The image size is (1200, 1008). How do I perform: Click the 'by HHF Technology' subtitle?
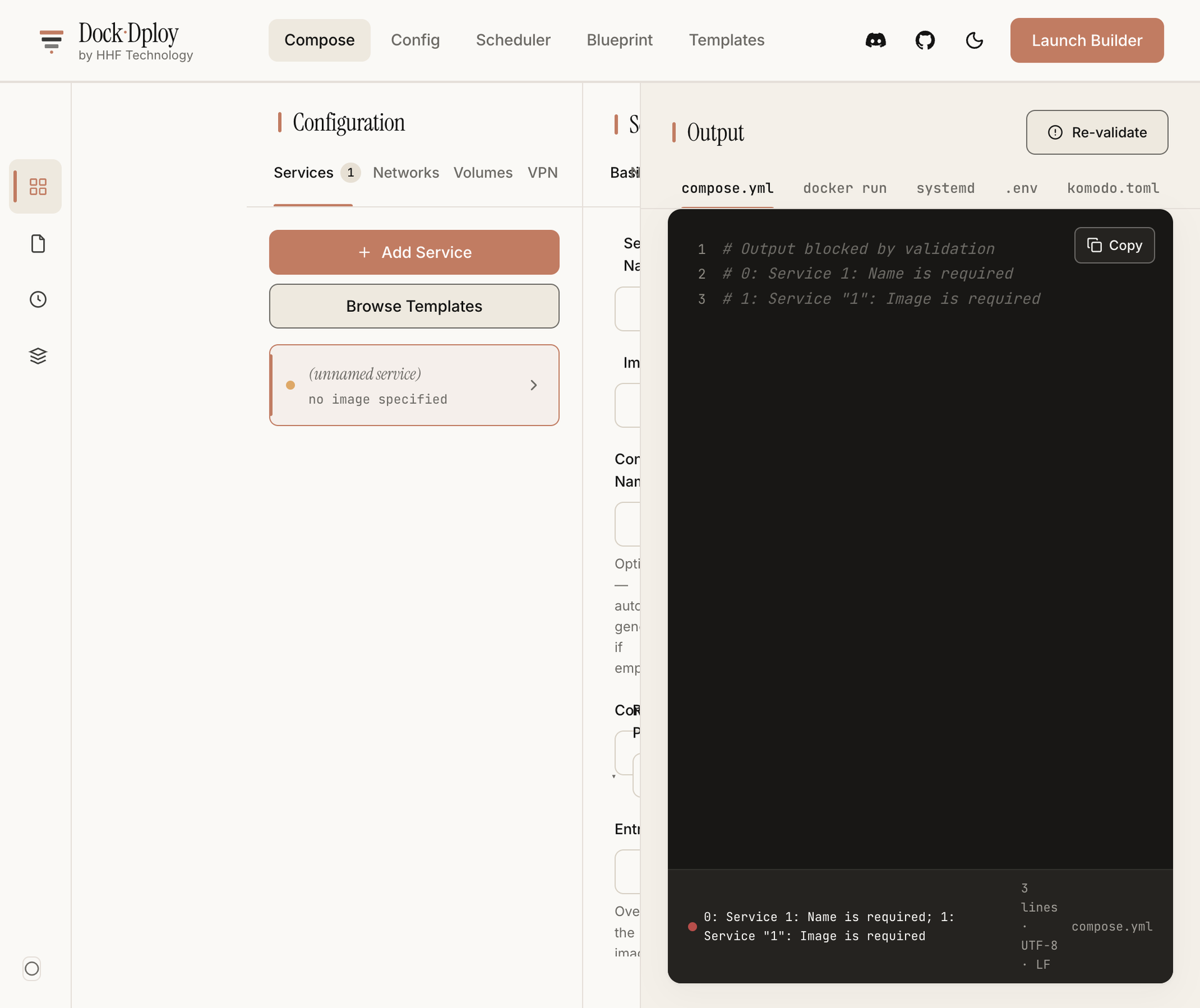tap(136, 55)
